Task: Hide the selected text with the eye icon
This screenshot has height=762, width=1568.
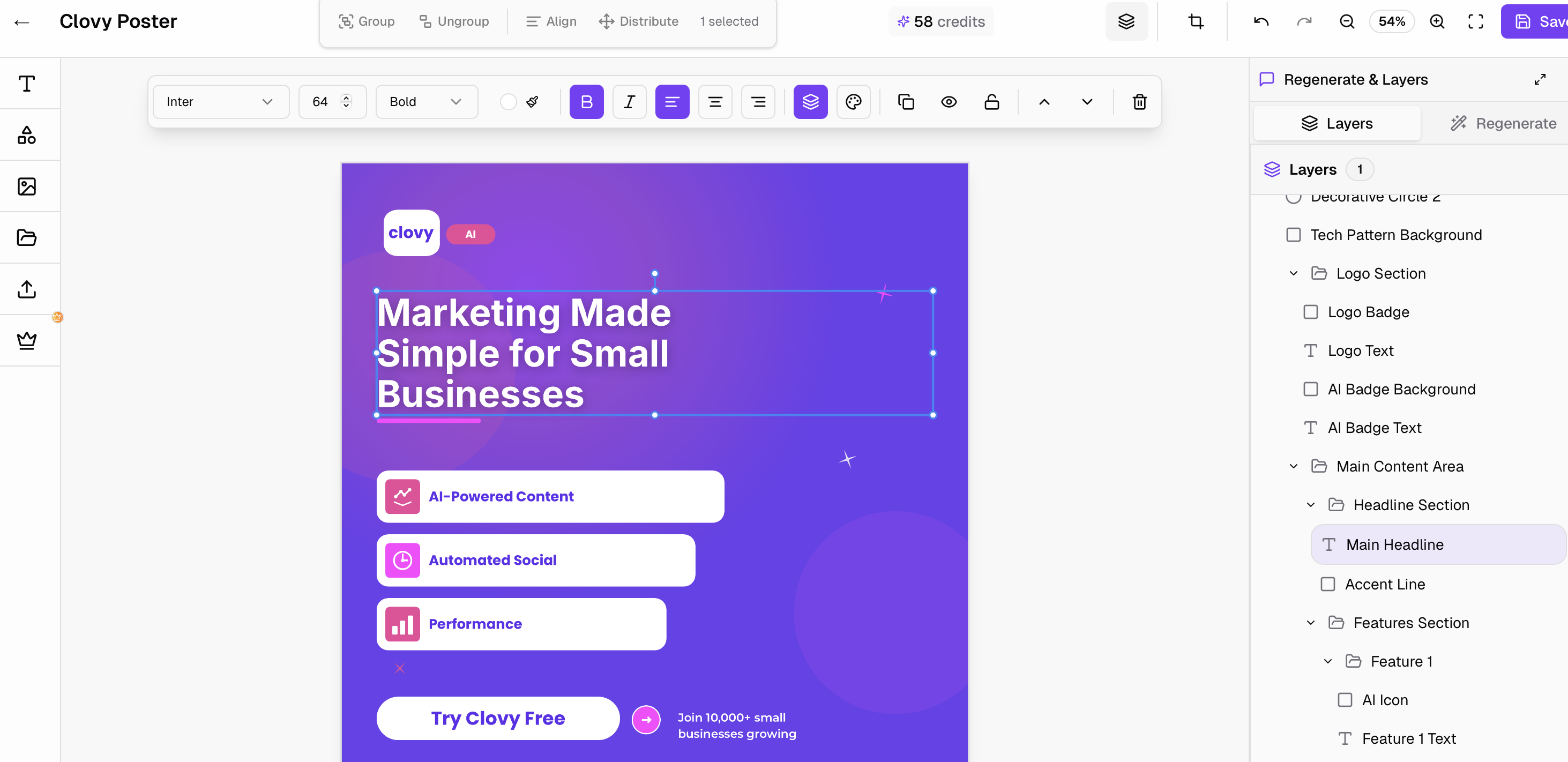Action: [x=949, y=102]
